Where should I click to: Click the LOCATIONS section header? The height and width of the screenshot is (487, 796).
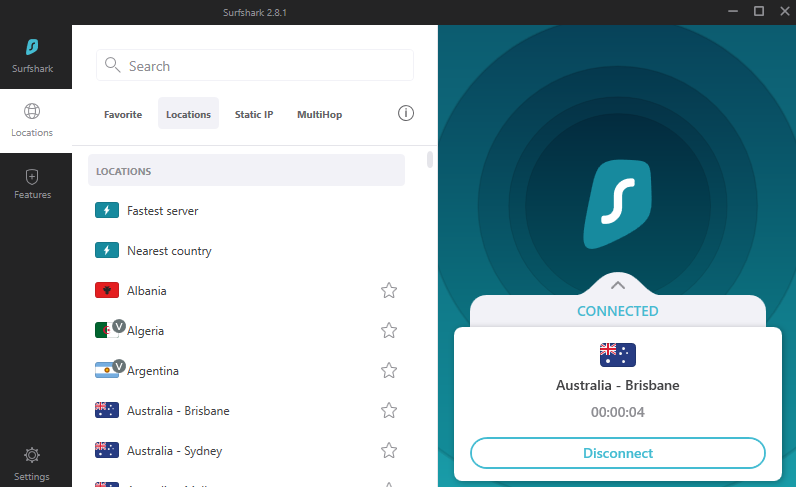(246, 170)
